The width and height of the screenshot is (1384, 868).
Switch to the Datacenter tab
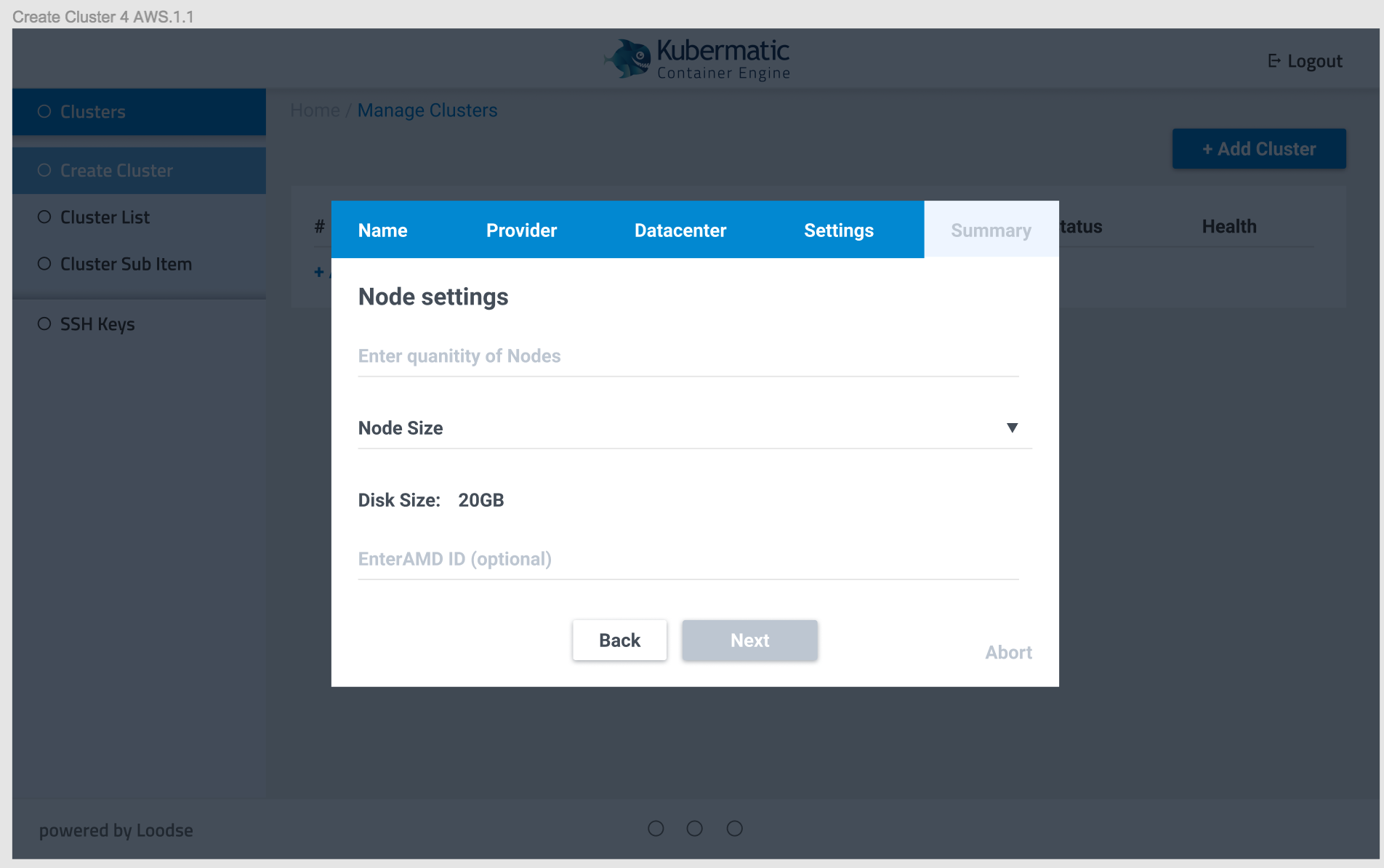click(x=680, y=230)
